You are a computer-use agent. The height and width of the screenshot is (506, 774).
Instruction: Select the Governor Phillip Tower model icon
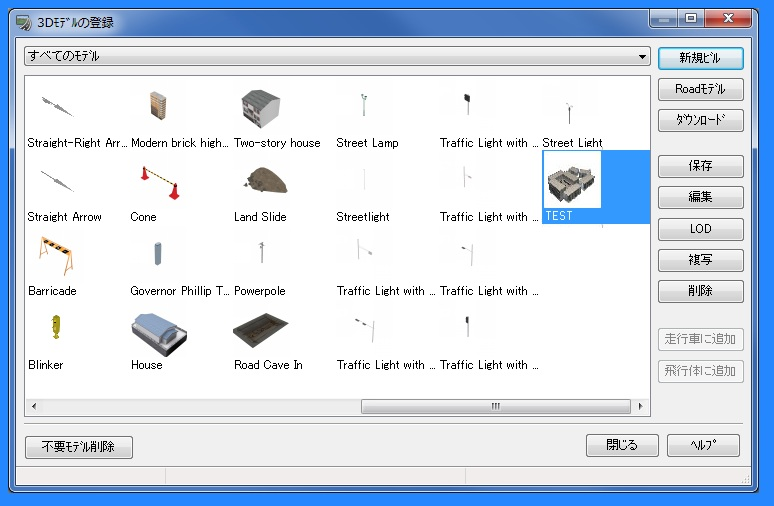tap(158, 253)
